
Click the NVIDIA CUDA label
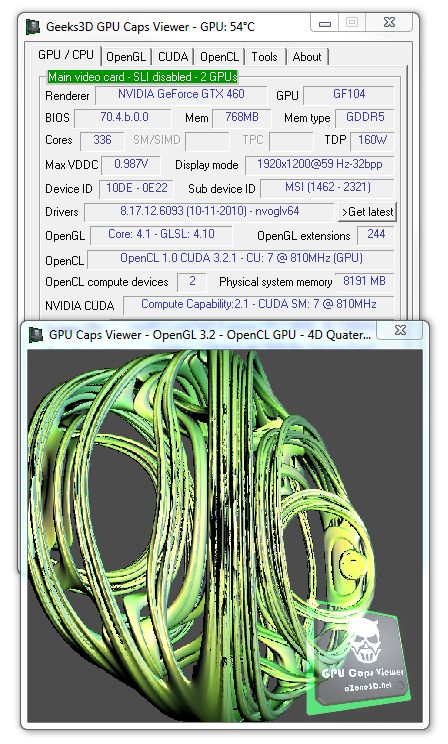point(79,306)
